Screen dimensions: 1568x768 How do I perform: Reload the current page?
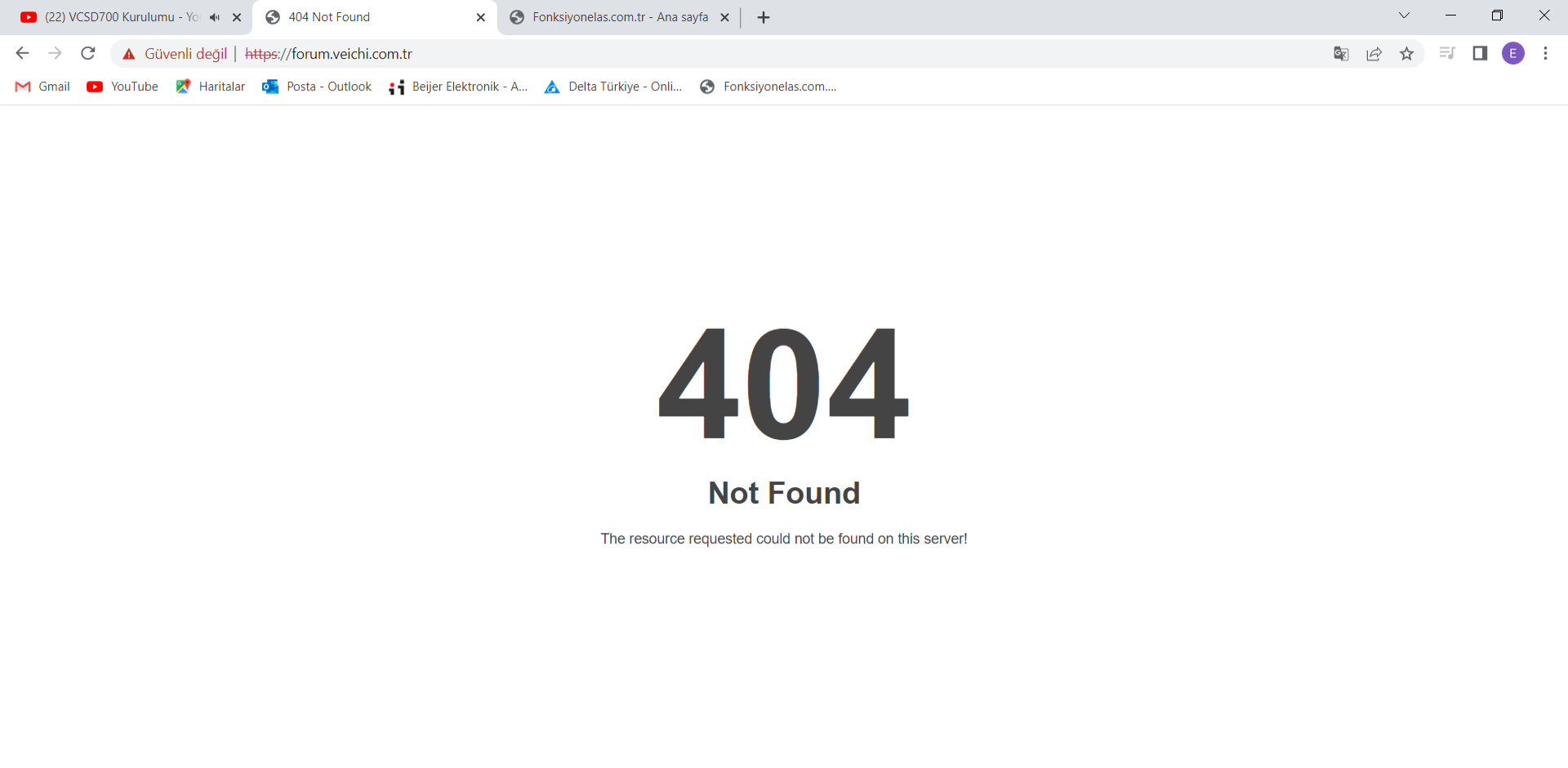(x=88, y=54)
